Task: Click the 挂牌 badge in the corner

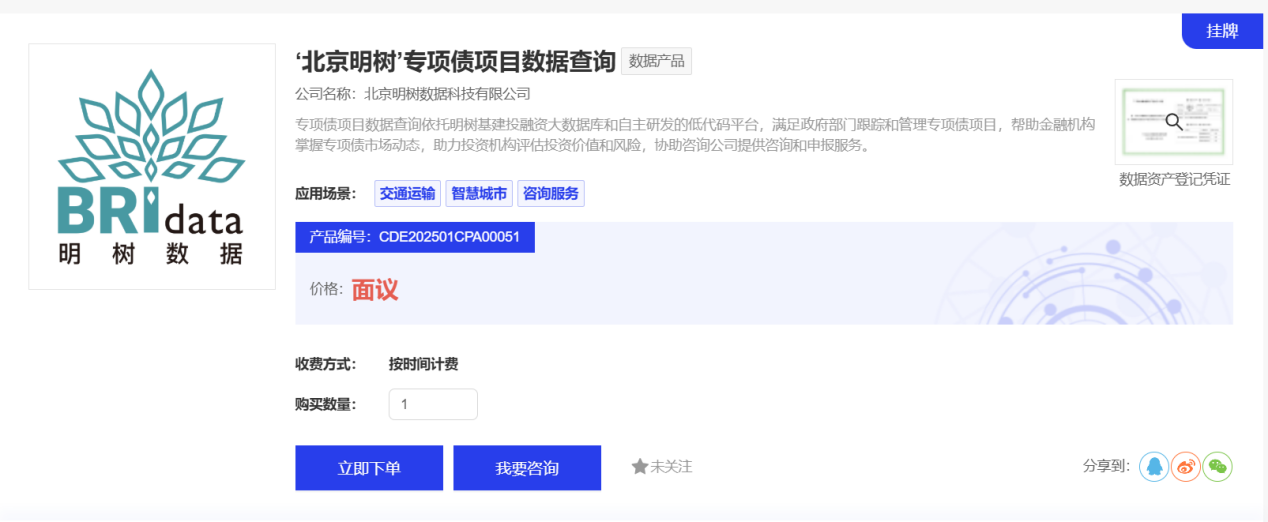Action: (1222, 31)
